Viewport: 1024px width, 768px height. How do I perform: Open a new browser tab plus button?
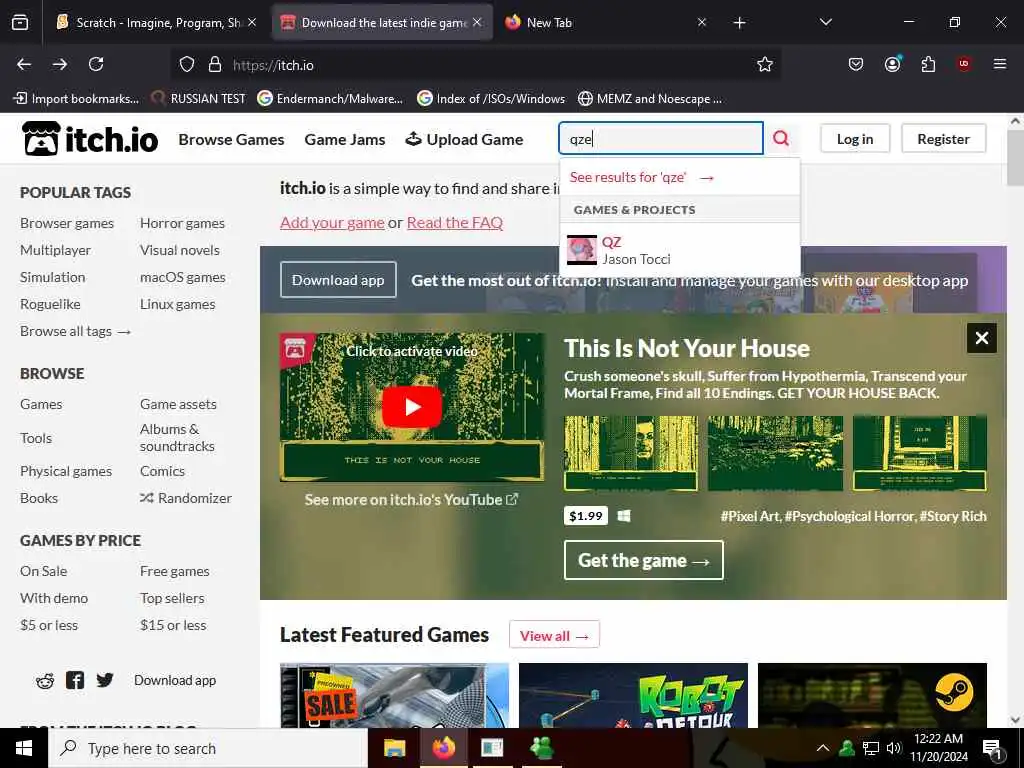pyautogui.click(x=739, y=23)
